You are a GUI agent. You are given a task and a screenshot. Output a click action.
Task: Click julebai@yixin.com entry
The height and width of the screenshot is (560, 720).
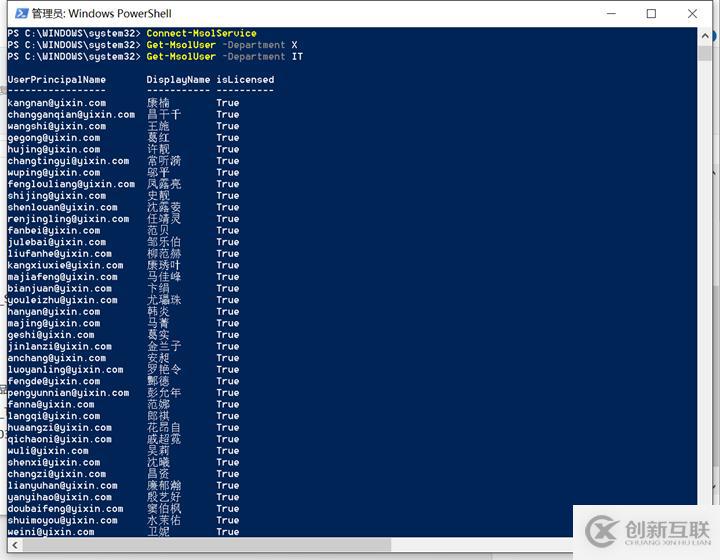click(x=56, y=242)
